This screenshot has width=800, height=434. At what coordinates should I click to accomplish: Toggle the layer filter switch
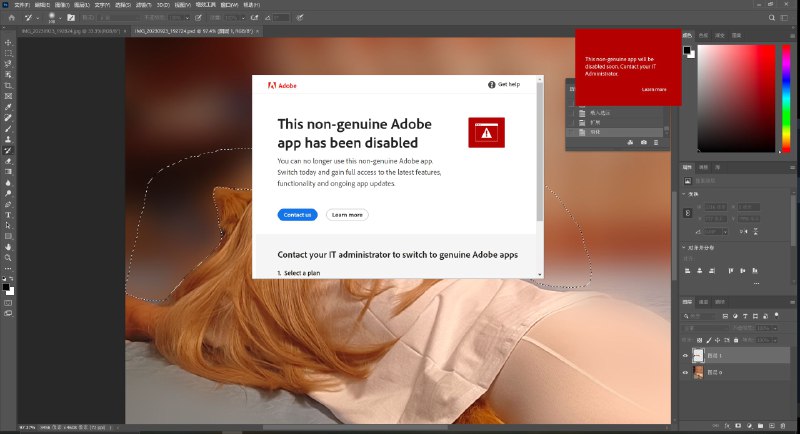777,316
